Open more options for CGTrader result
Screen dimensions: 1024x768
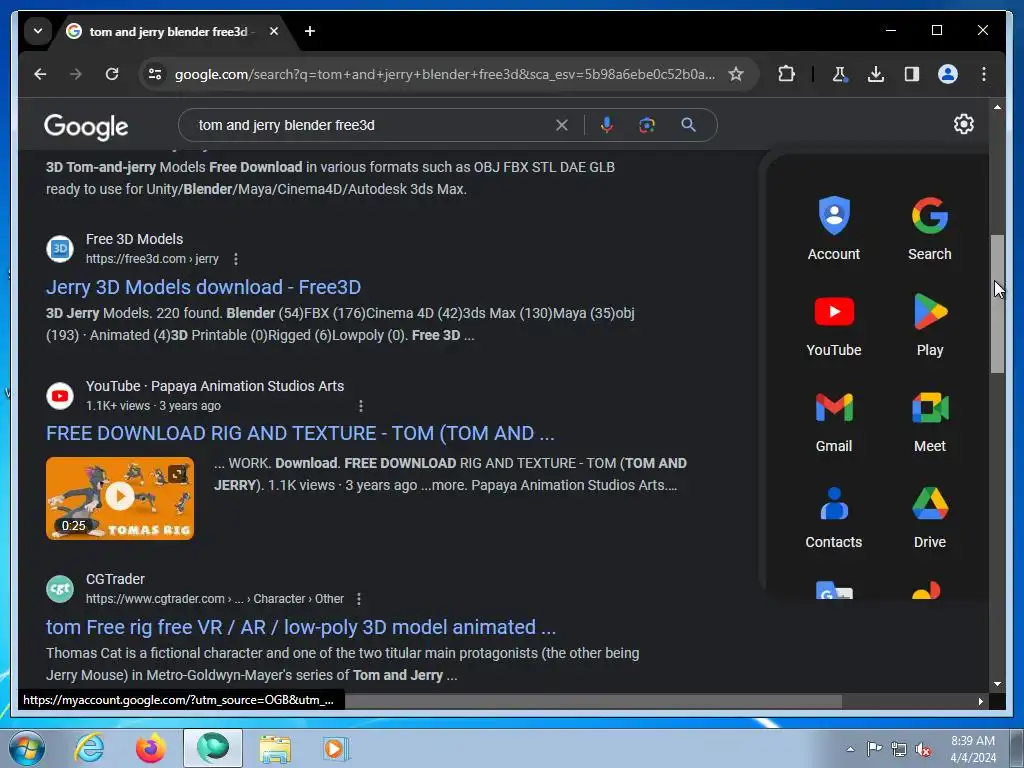point(359,599)
